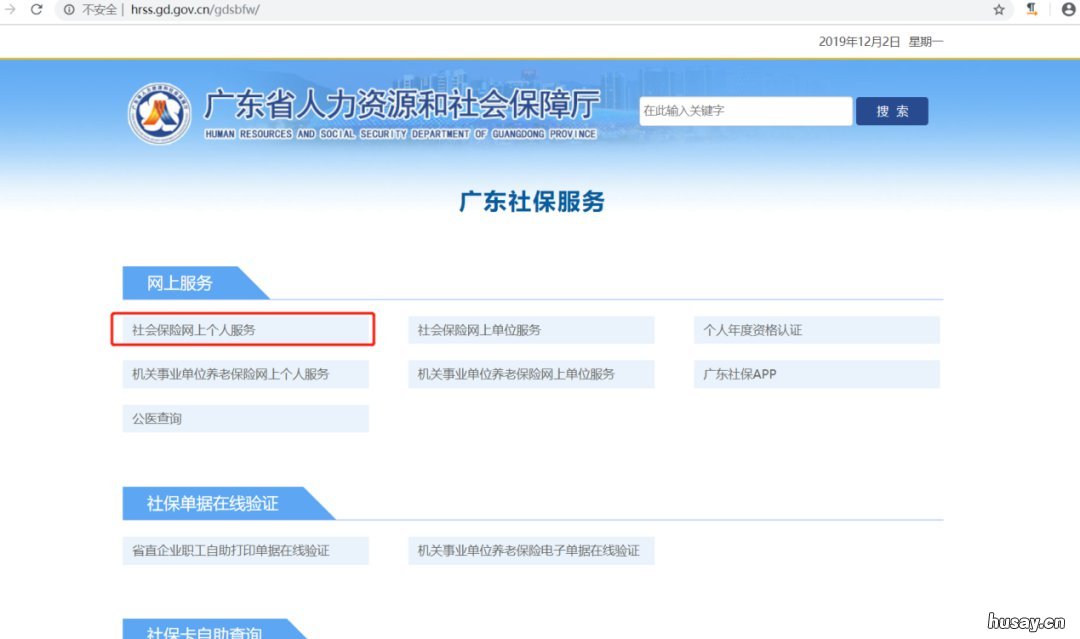Click the keyword search input box
The height and width of the screenshot is (639, 1080).
point(745,110)
